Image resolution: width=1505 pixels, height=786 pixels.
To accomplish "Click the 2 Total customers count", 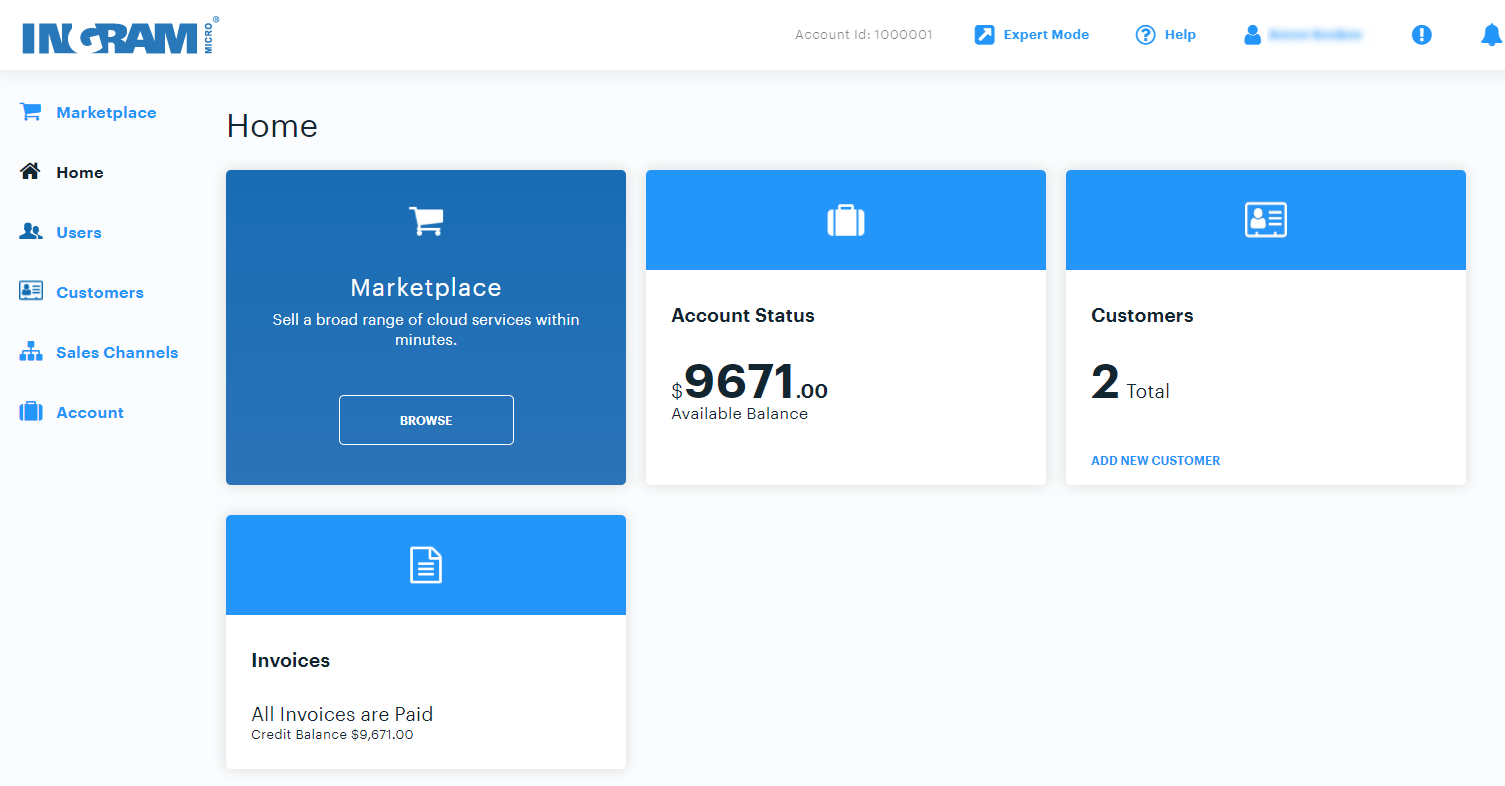I will click(x=1130, y=384).
